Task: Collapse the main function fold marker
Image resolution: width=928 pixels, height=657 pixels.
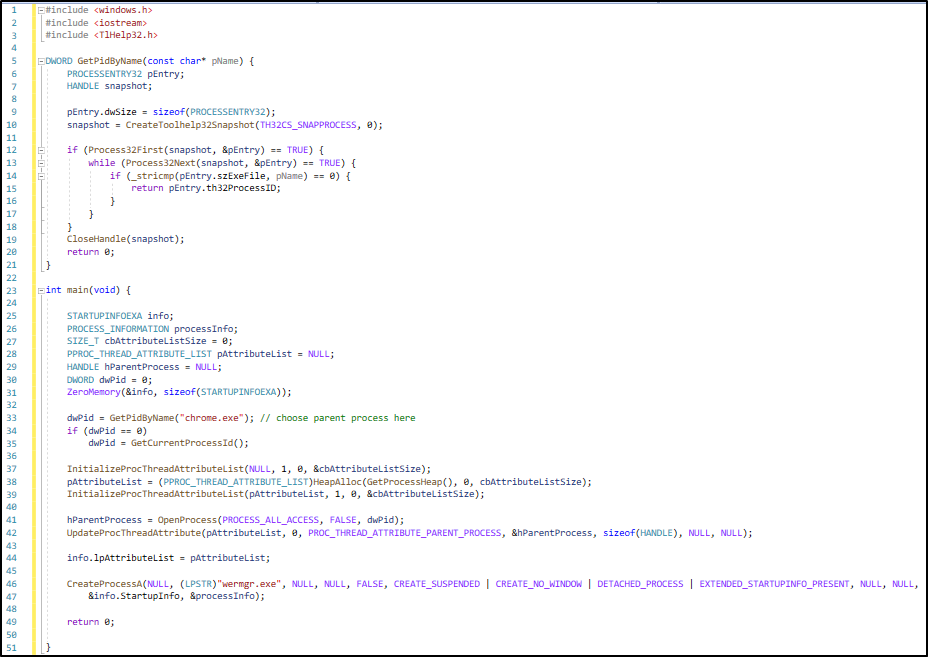Action: tap(41, 291)
